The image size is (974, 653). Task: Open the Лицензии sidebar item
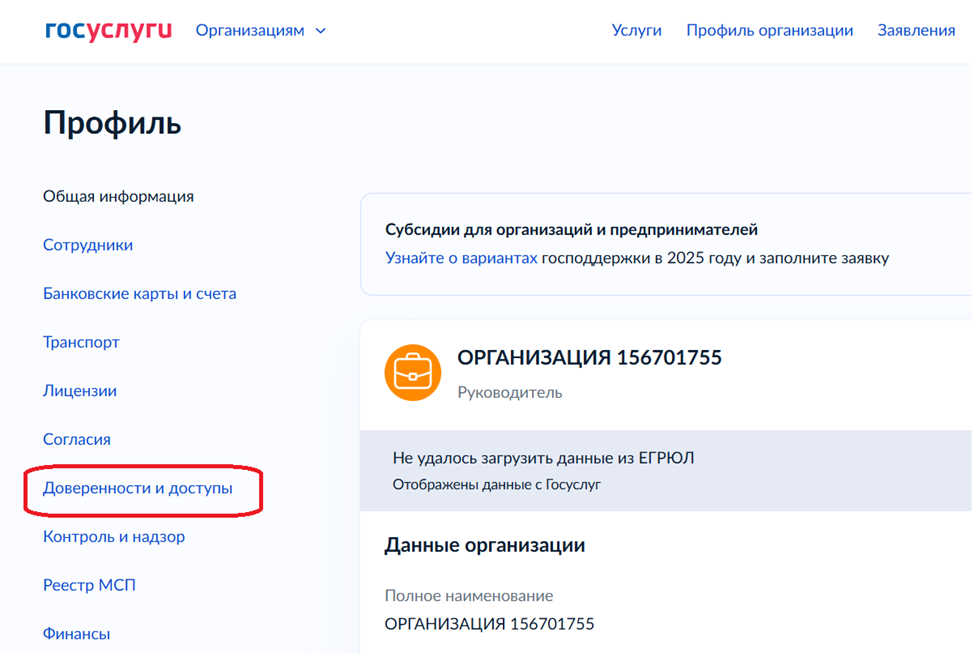[x=80, y=391]
